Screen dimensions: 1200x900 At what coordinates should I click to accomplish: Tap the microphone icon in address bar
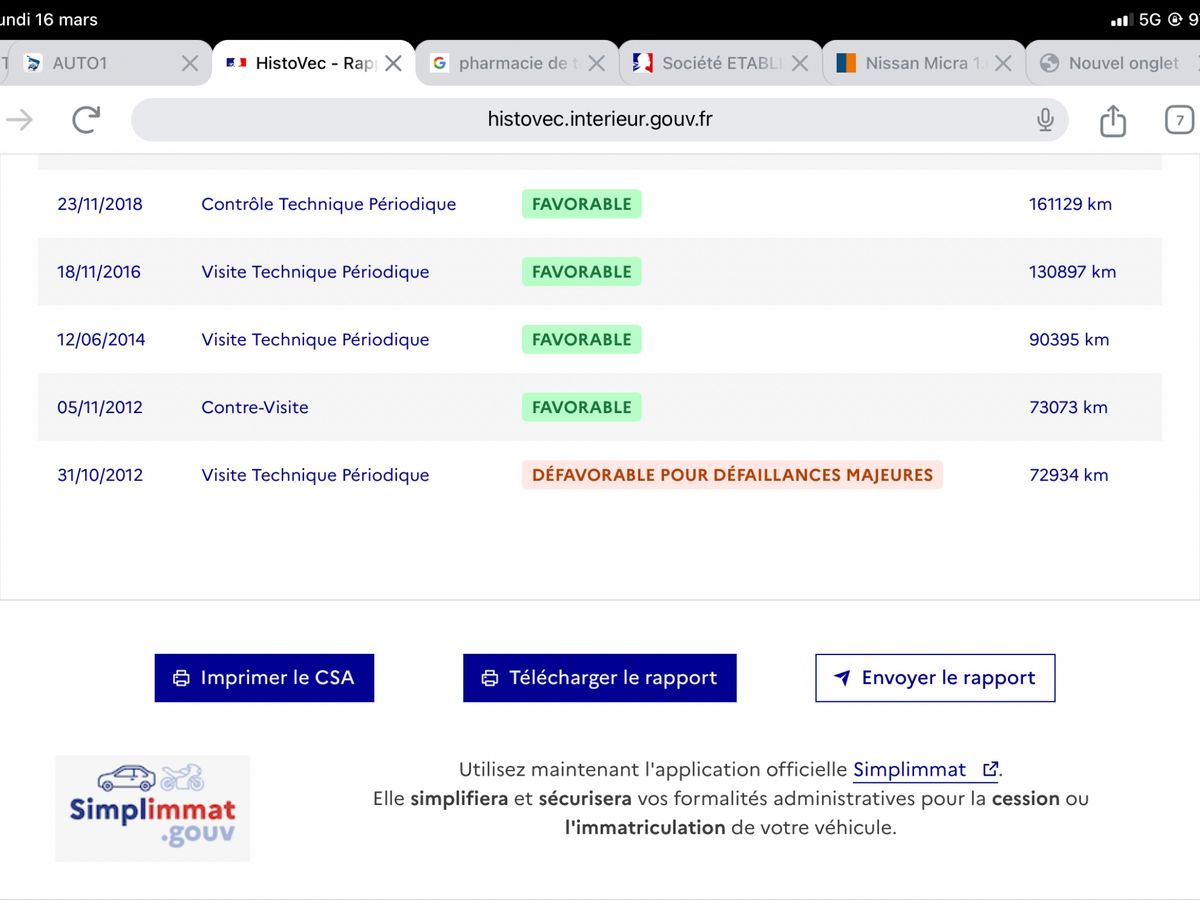click(1045, 120)
